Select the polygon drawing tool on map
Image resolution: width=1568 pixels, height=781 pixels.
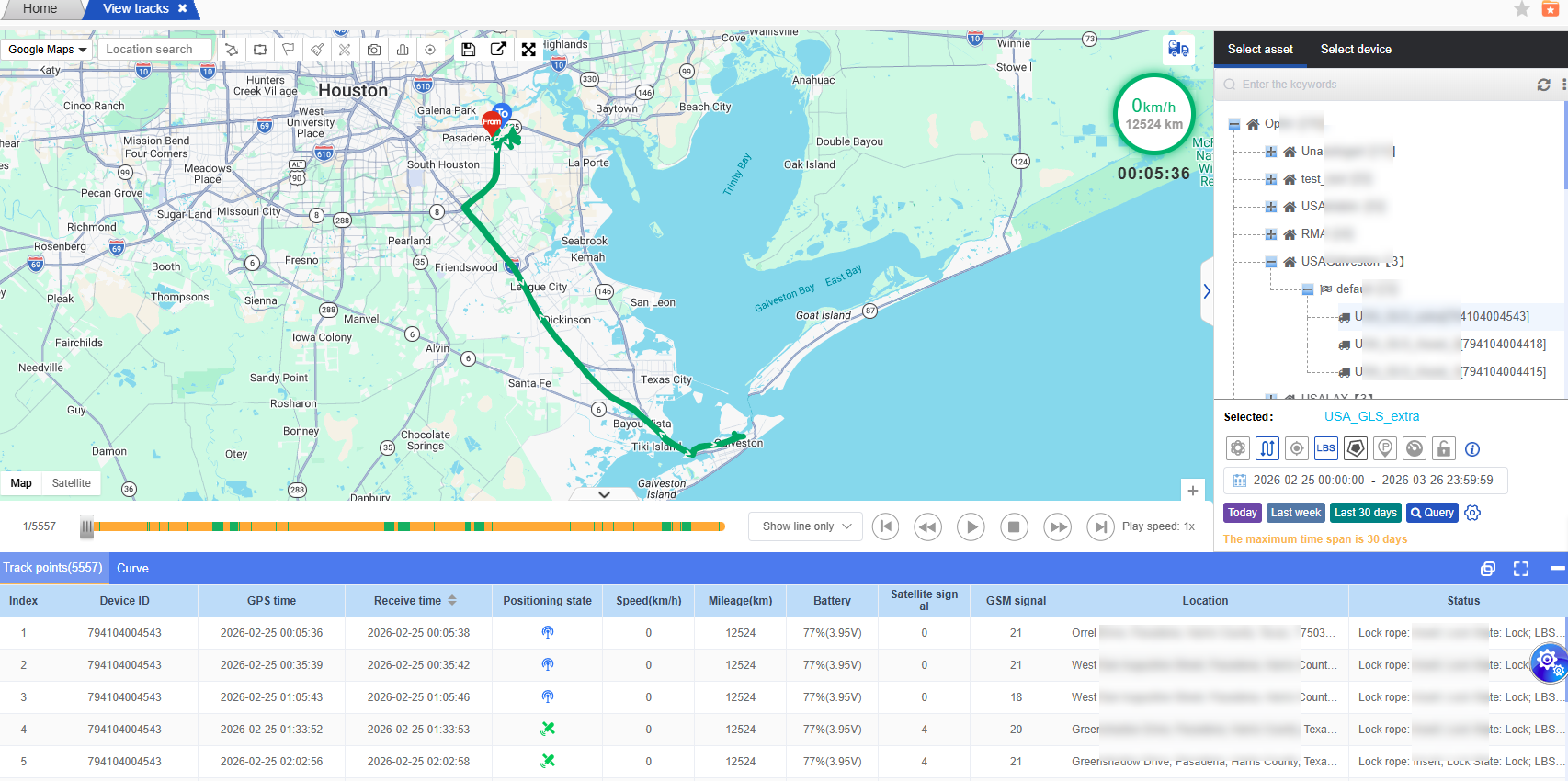coord(232,50)
